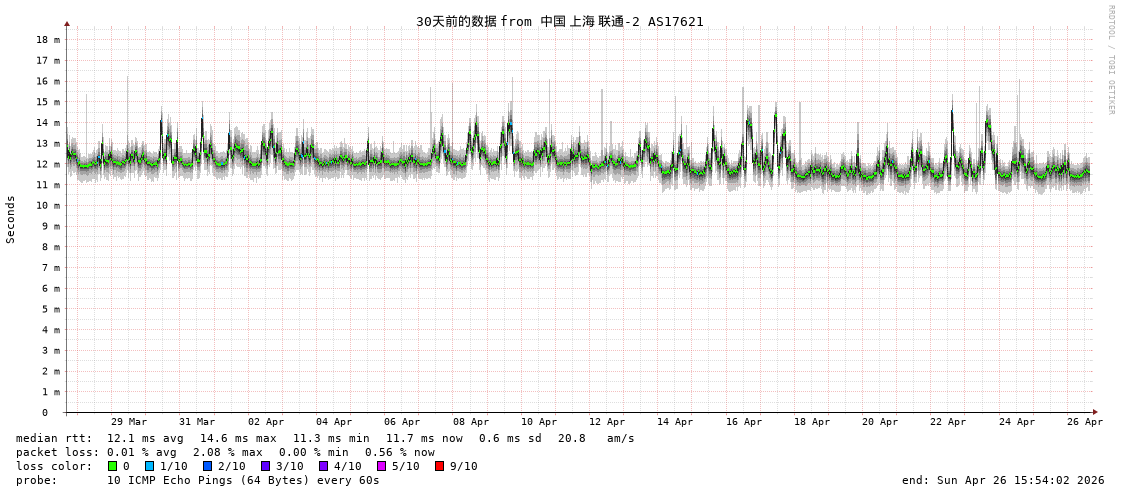Select the red 9/10 loss color swatch
The image size is (1121, 494).
(439, 466)
